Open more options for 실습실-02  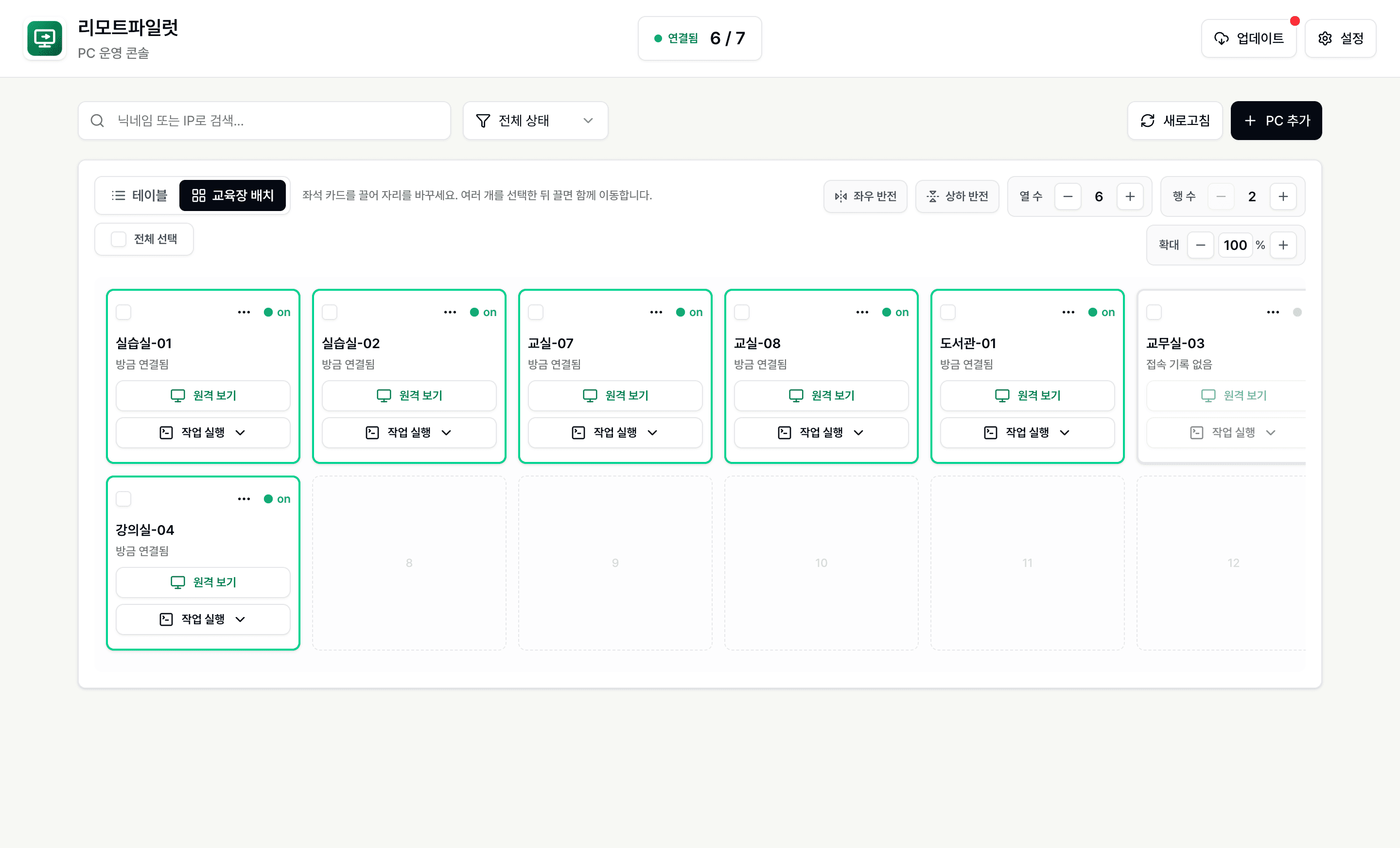(x=450, y=312)
